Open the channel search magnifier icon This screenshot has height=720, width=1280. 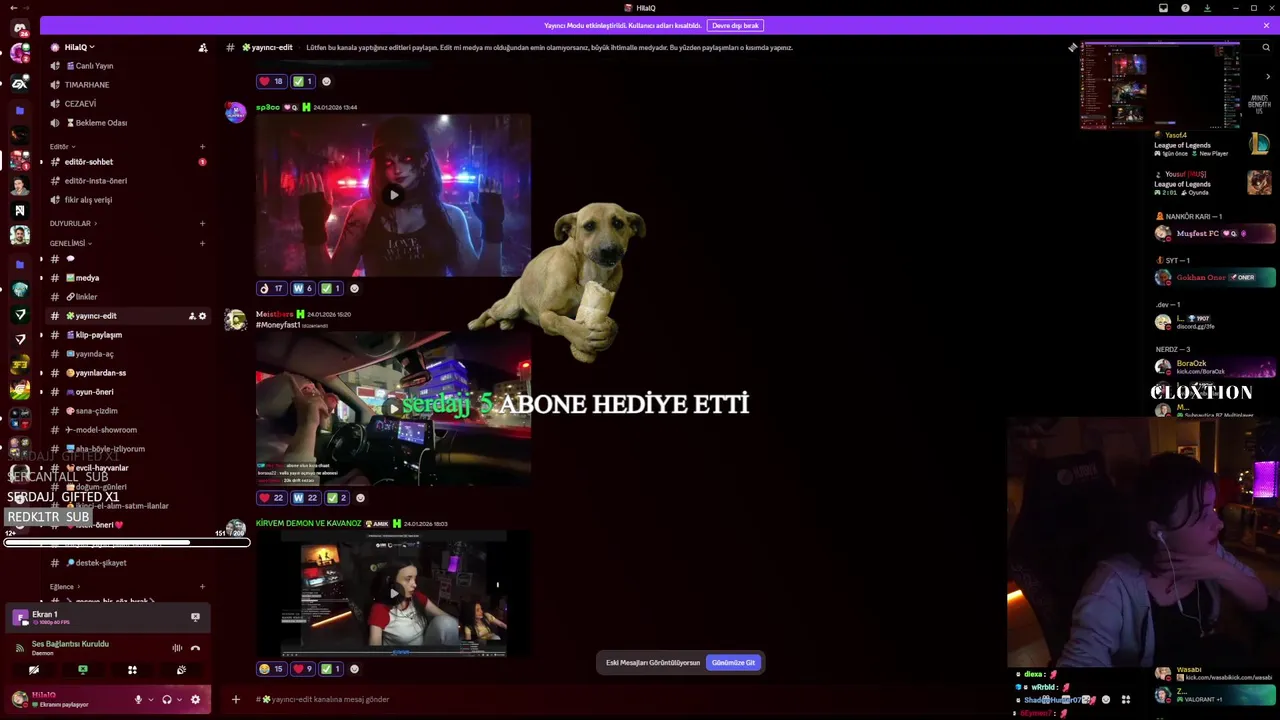click(x=1266, y=47)
